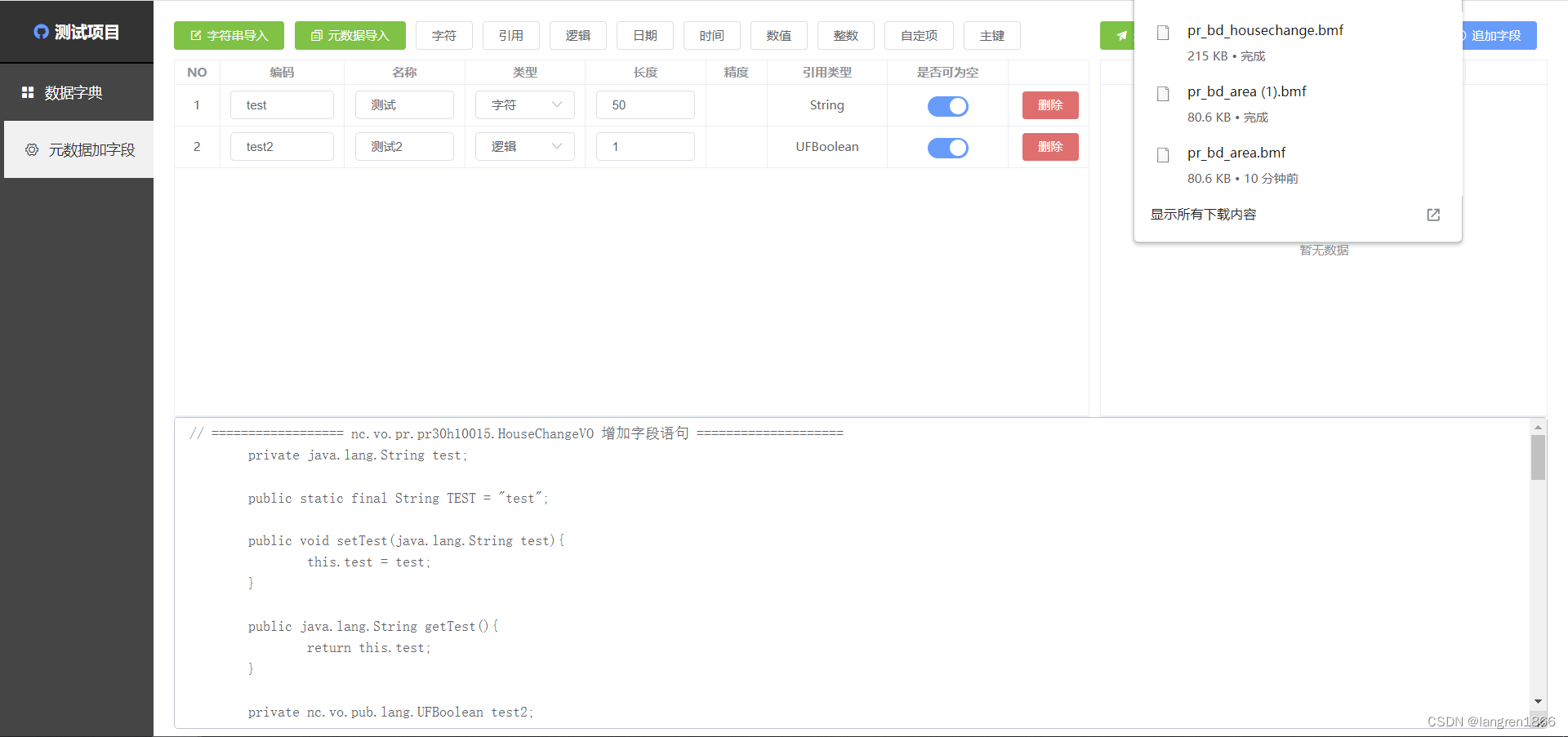The height and width of the screenshot is (737, 1568).
Task: Delete row 2 with 删除 button
Action: pyautogui.click(x=1050, y=147)
